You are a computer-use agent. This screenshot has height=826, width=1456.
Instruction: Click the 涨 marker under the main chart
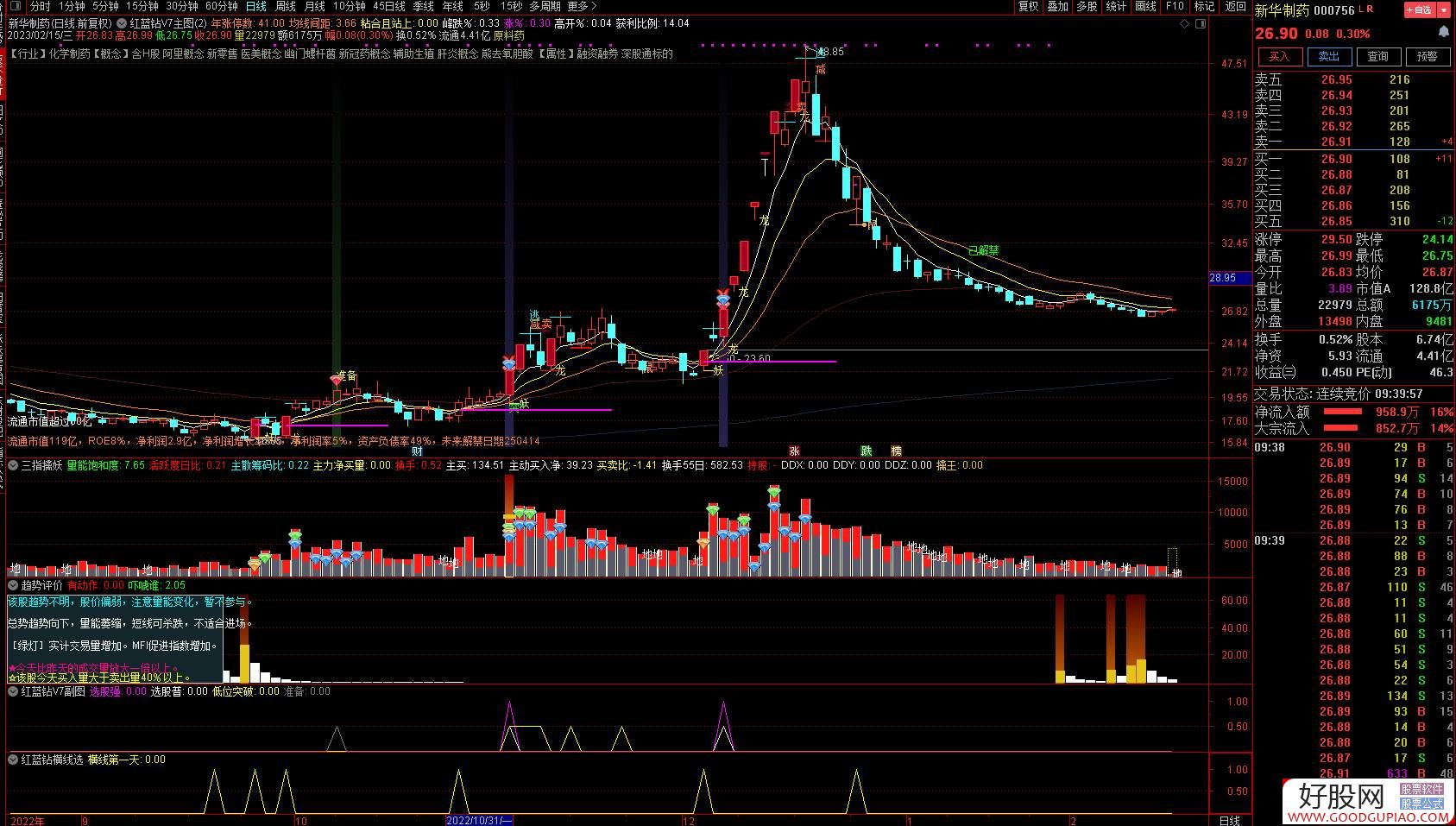[x=794, y=451]
